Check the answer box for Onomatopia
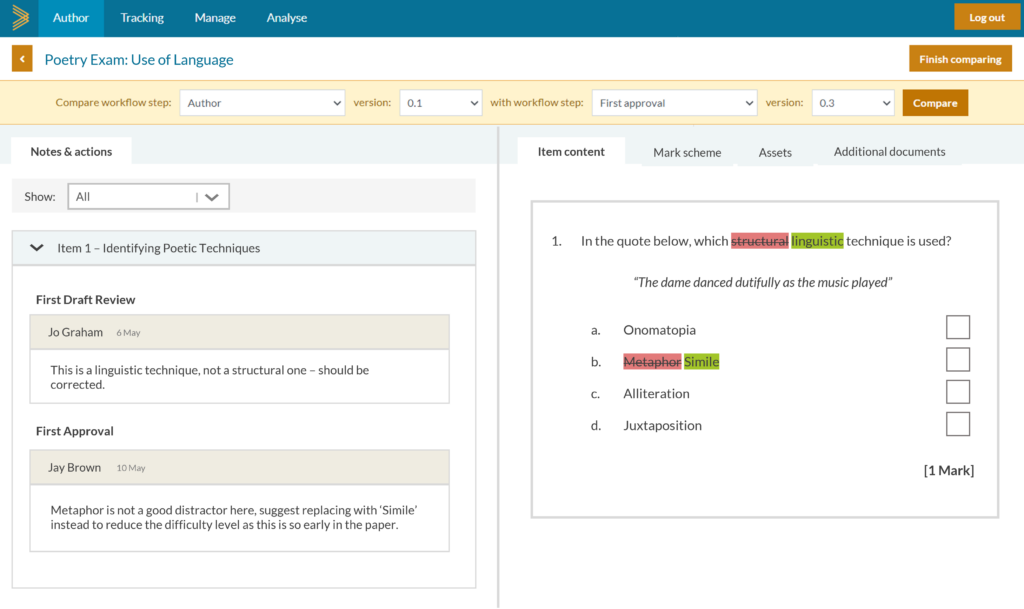 coord(957,326)
